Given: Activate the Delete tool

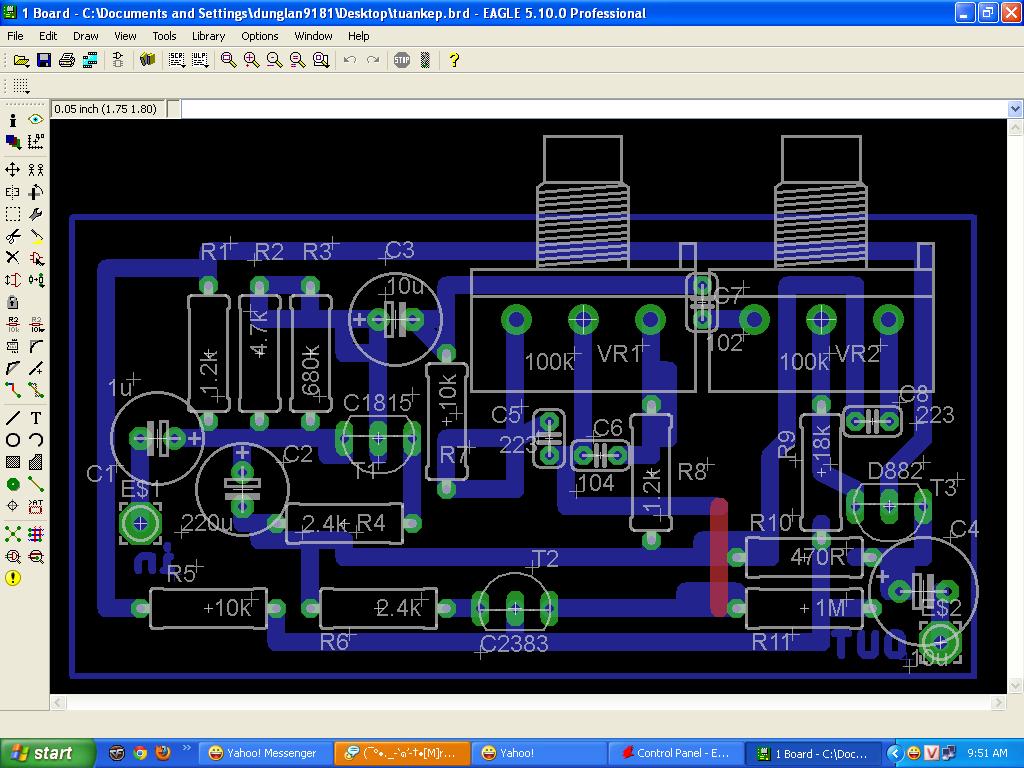Looking at the screenshot, I should pos(13,258).
